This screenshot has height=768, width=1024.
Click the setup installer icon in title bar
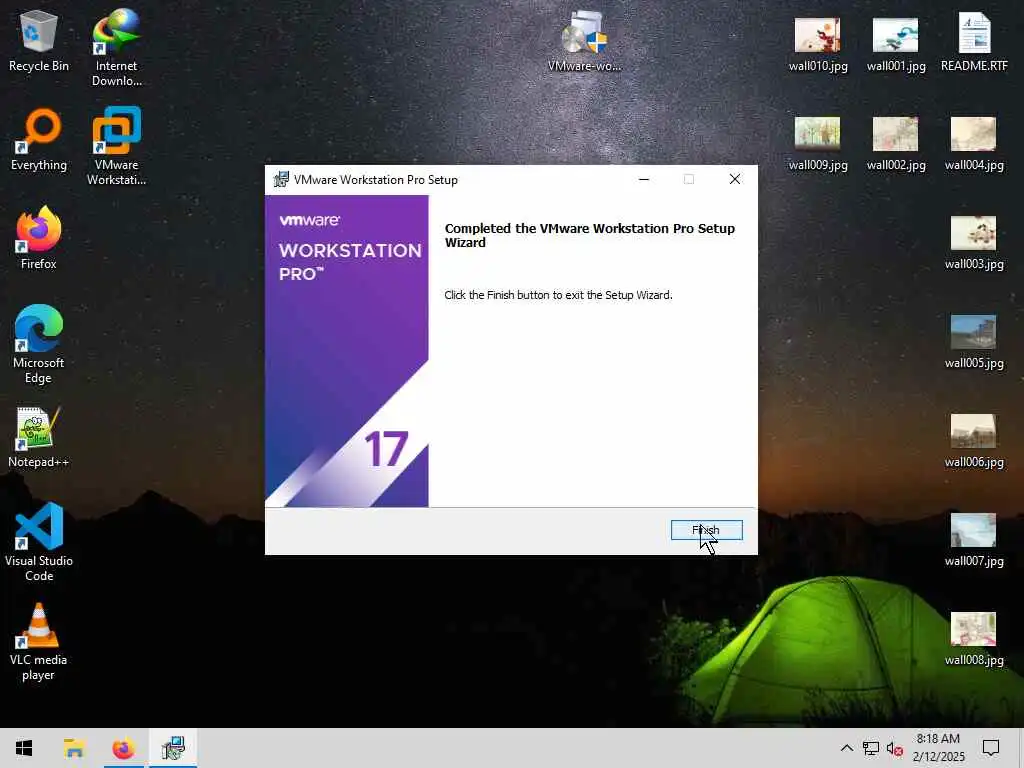[x=281, y=180]
